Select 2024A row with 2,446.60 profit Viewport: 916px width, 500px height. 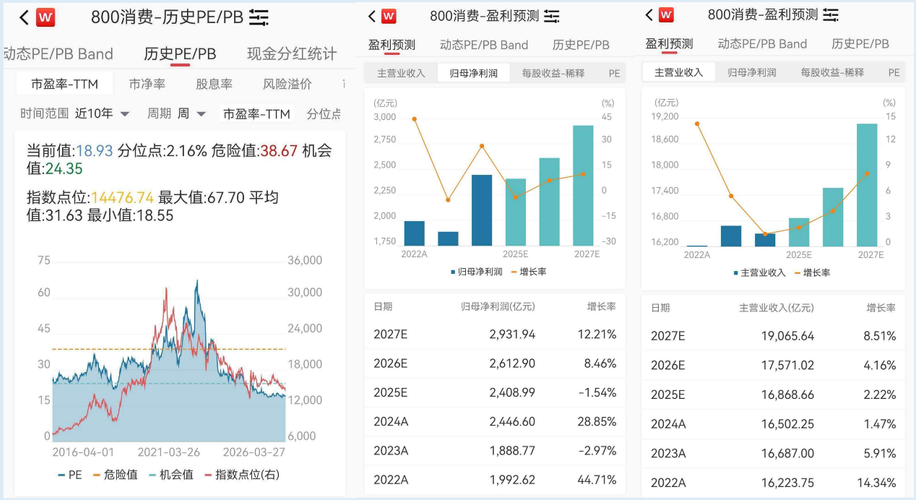495,422
